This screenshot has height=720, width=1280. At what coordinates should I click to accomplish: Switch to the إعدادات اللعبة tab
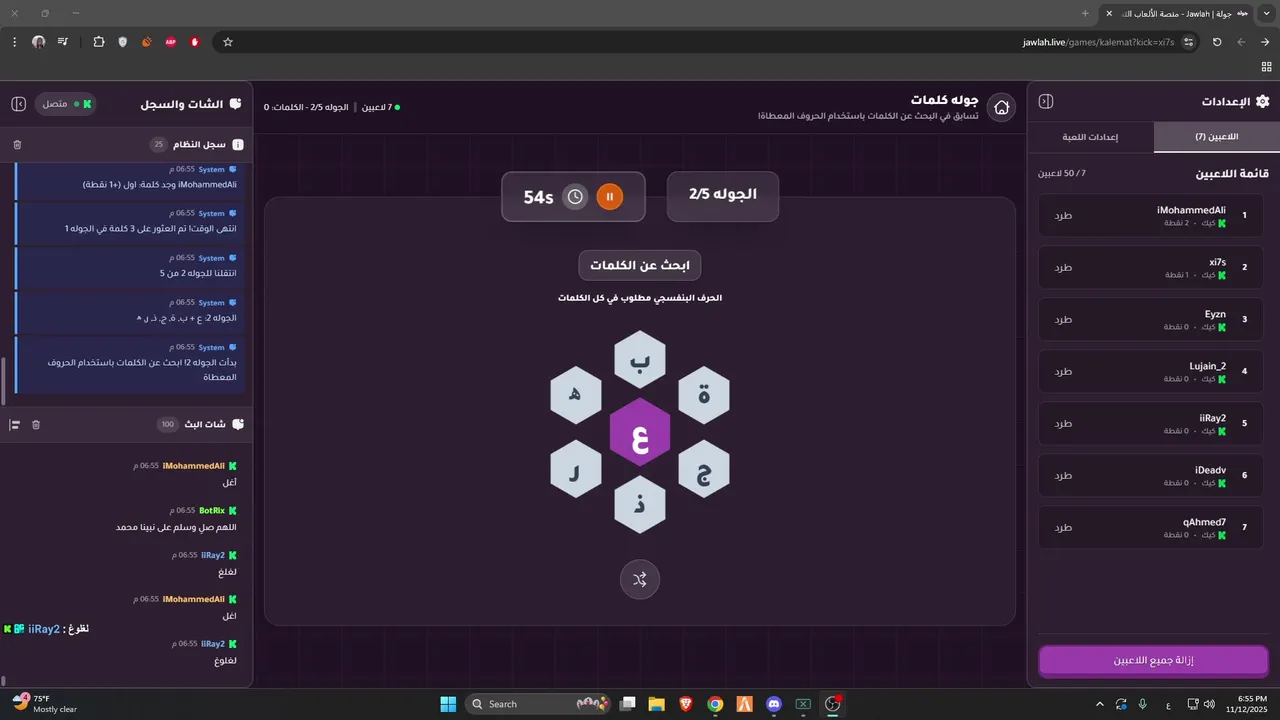coord(1090,137)
